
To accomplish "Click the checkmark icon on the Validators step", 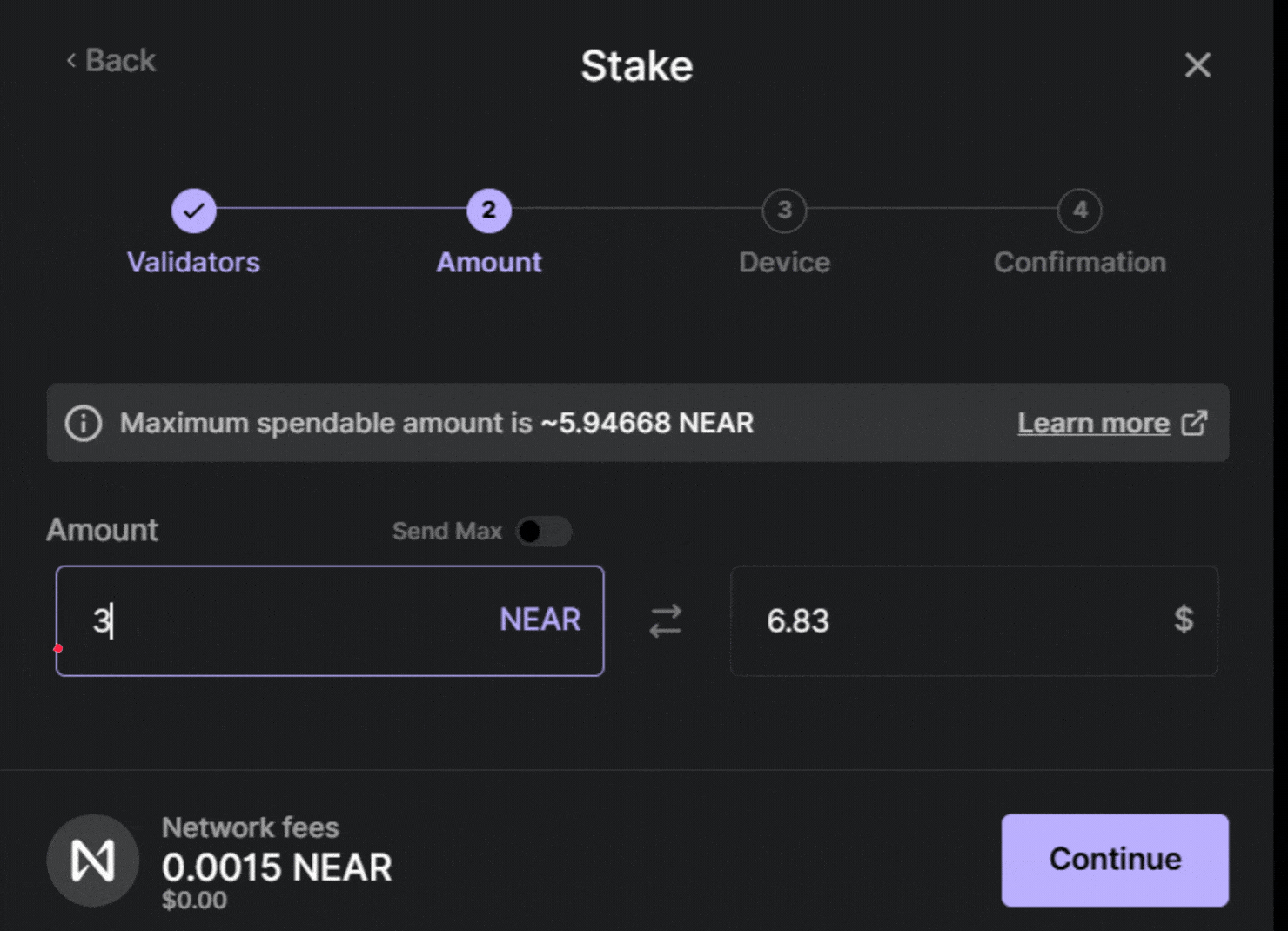I will 192,210.
